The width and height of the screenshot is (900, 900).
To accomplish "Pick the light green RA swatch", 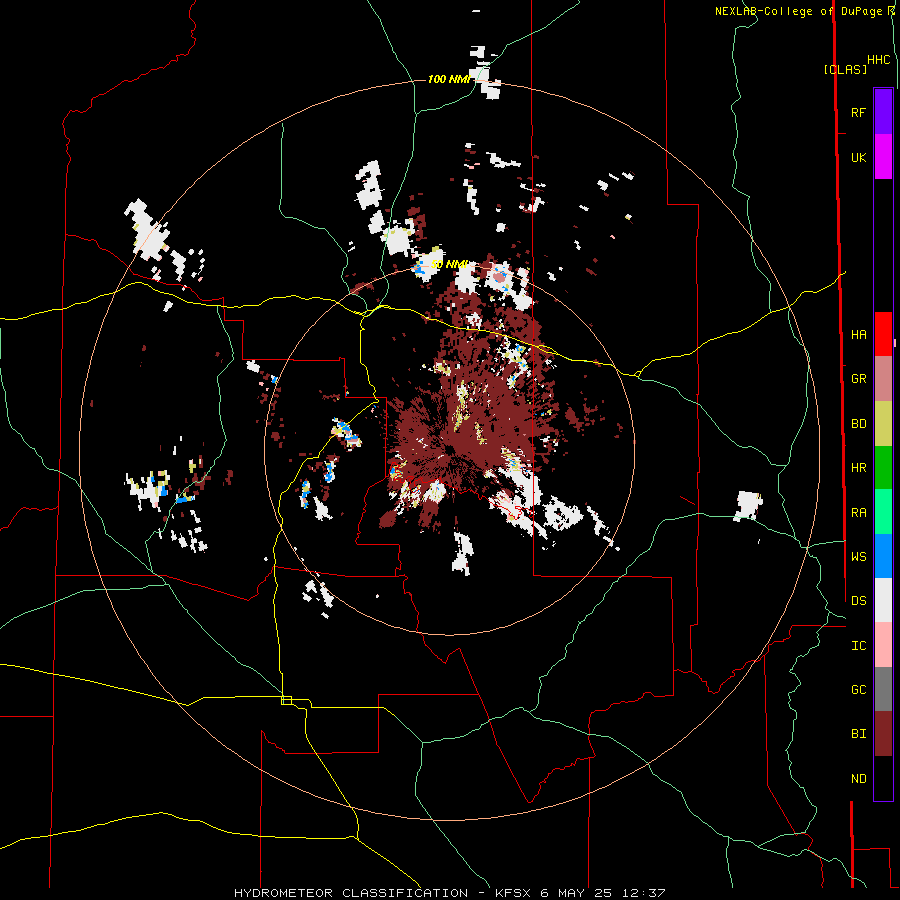I will pyautogui.click(x=883, y=512).
